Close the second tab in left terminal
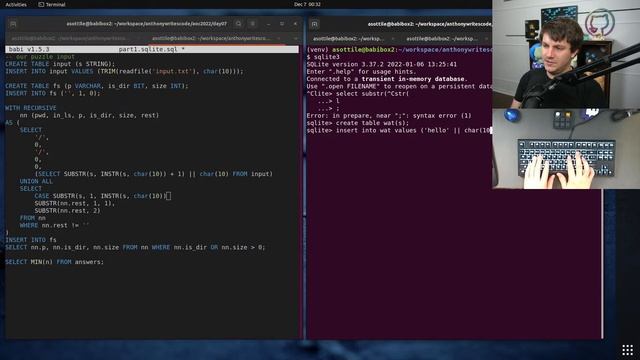Image resolution: width=640 pixels, height=360 pixels. (x=279, y=38)
